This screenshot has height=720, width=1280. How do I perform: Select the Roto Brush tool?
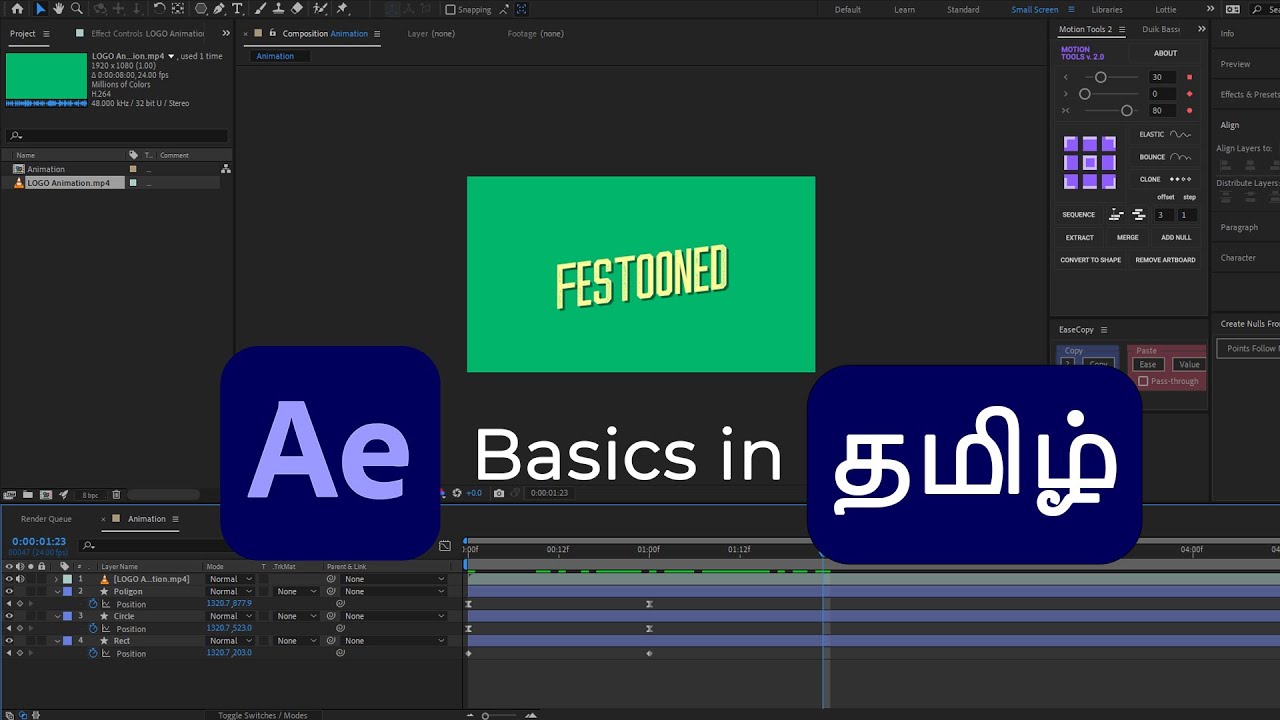click(x=320, y=9)
